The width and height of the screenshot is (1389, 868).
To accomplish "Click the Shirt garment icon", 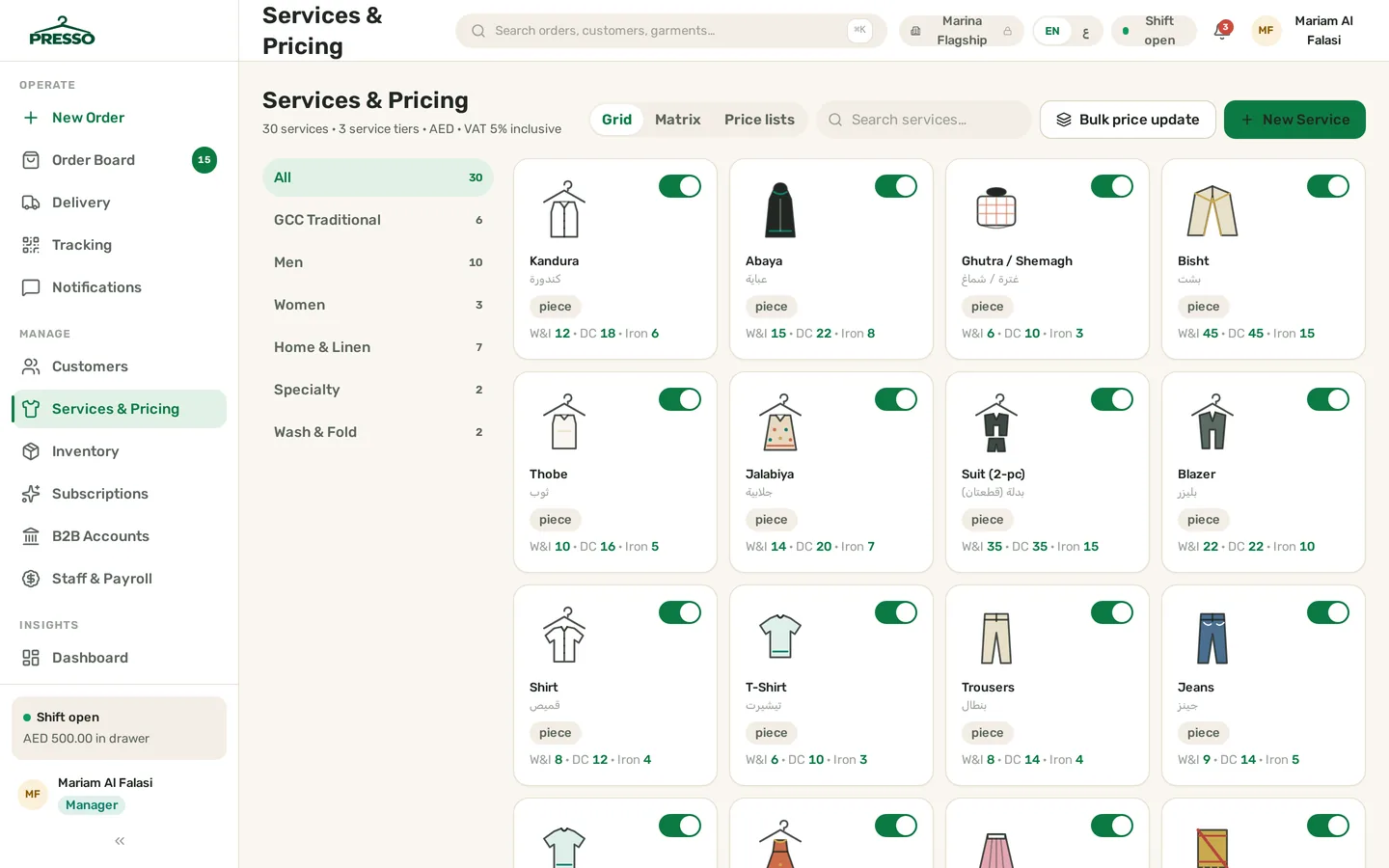I will [x=564, y=635].
